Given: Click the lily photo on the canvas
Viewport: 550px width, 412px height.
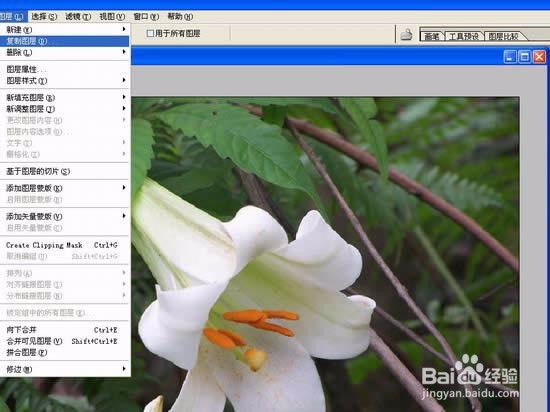Looking at the screenshot, I should pyautogui.click(x=325, y=254).
